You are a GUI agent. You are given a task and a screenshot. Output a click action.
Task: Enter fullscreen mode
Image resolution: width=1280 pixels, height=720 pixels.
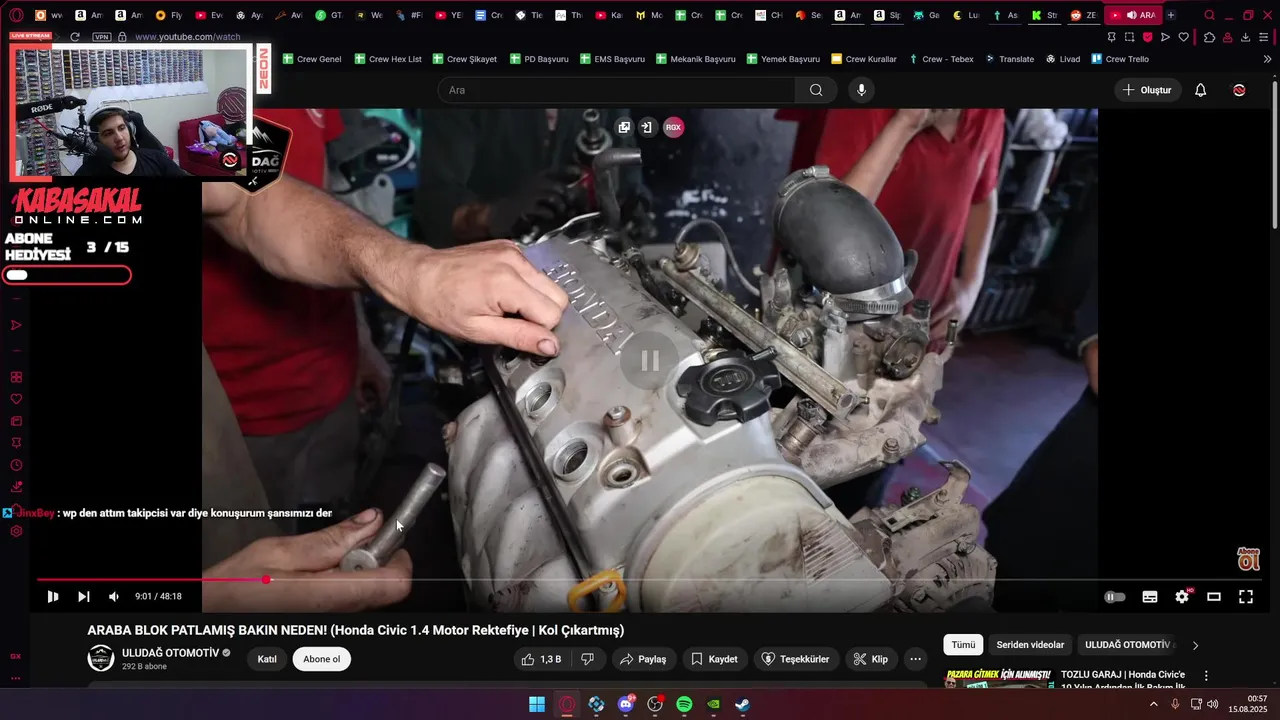pos(1246,597)
